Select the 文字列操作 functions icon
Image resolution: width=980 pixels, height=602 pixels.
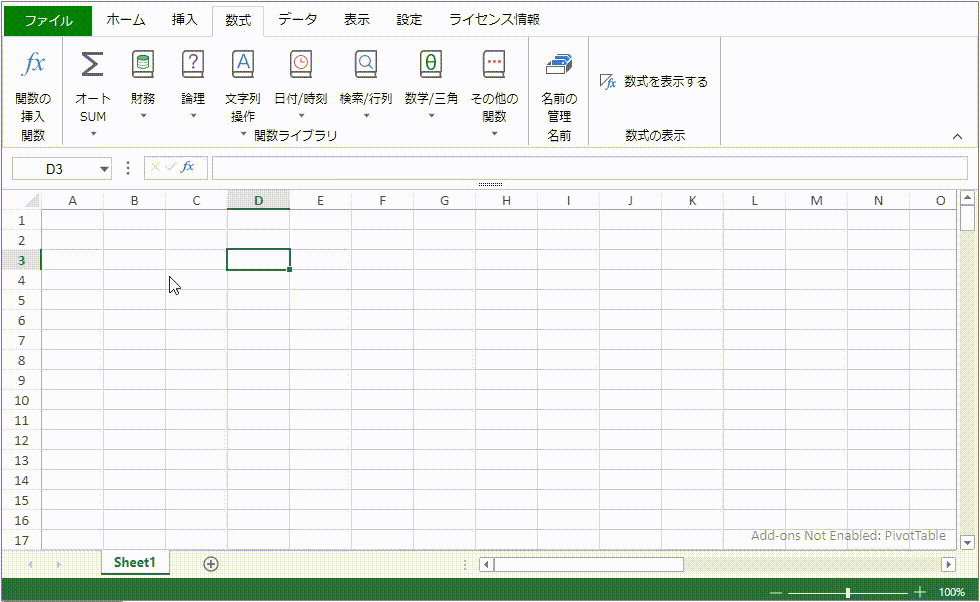click(x=242, y=65)
